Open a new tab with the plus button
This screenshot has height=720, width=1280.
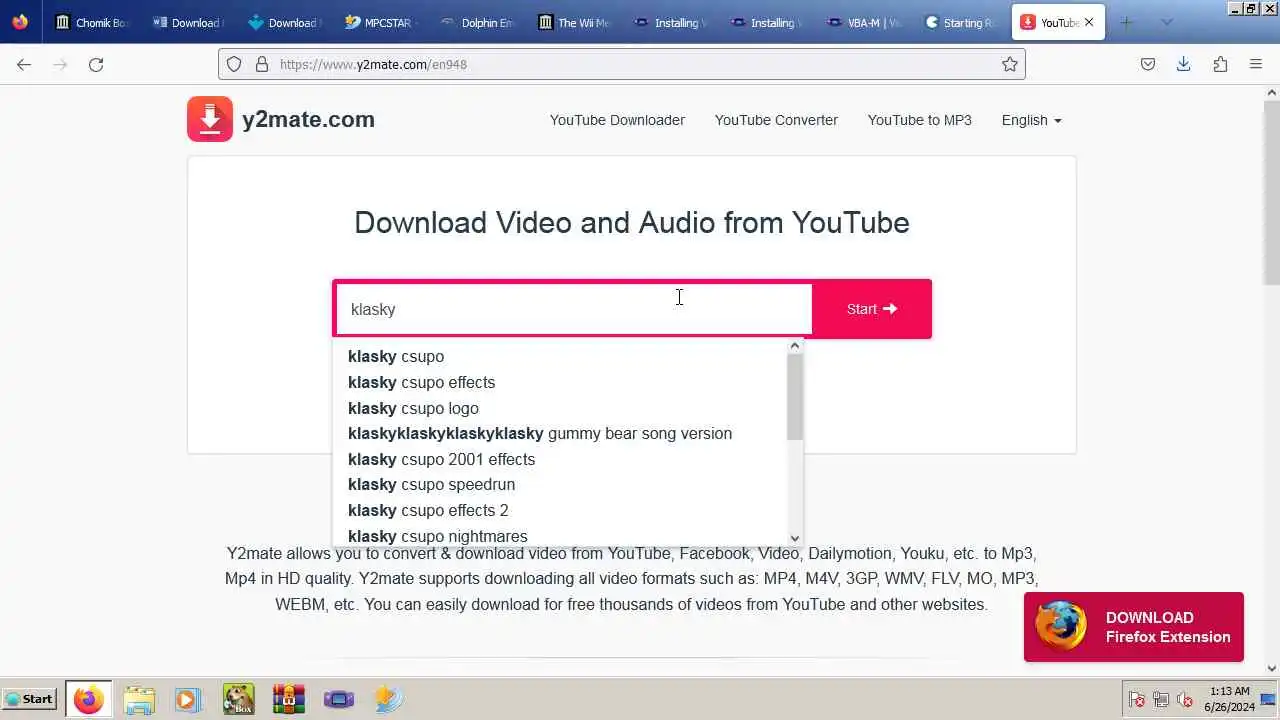[1126, 22]
